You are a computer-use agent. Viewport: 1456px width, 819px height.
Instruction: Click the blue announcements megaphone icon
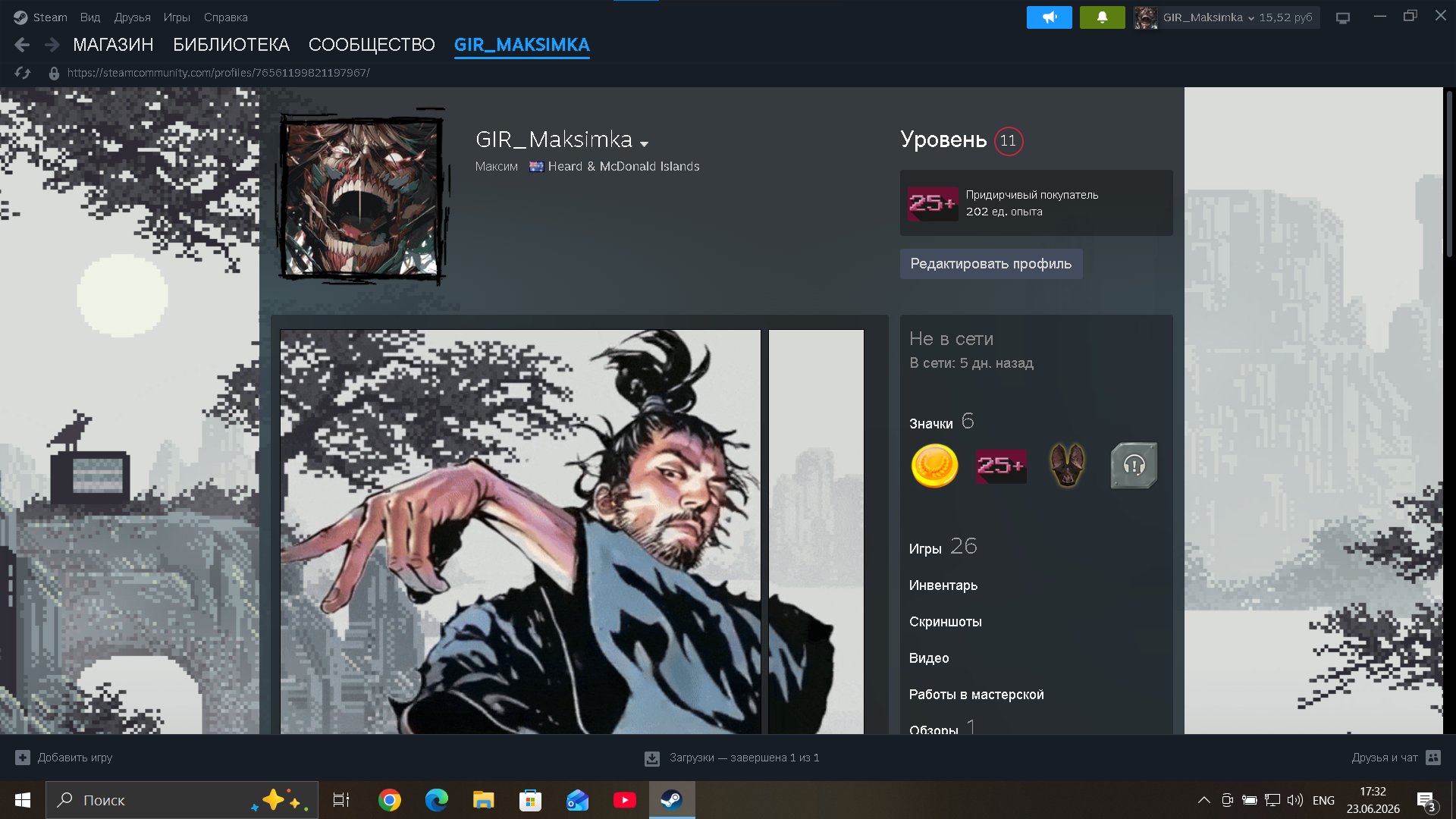pyautogui.click(x=1049, y=17)
